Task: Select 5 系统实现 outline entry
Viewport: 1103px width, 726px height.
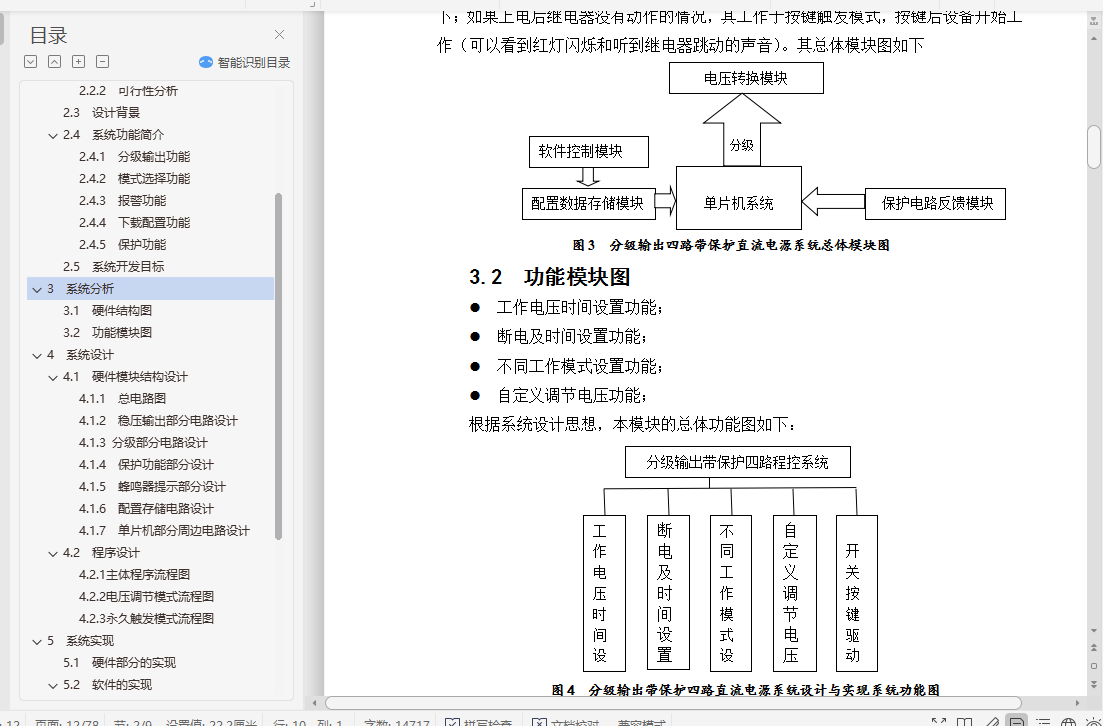Action: 79,640
